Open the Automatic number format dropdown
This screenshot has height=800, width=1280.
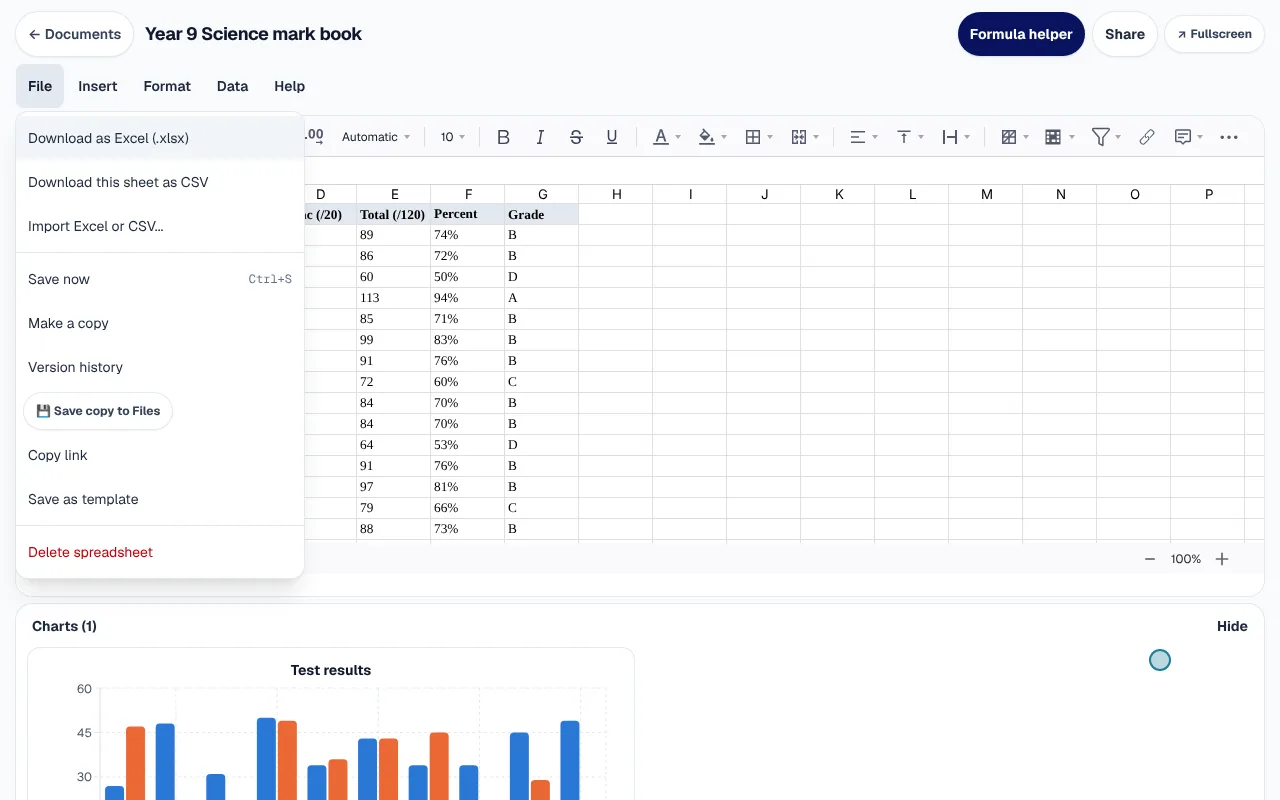tap(376, 137)
